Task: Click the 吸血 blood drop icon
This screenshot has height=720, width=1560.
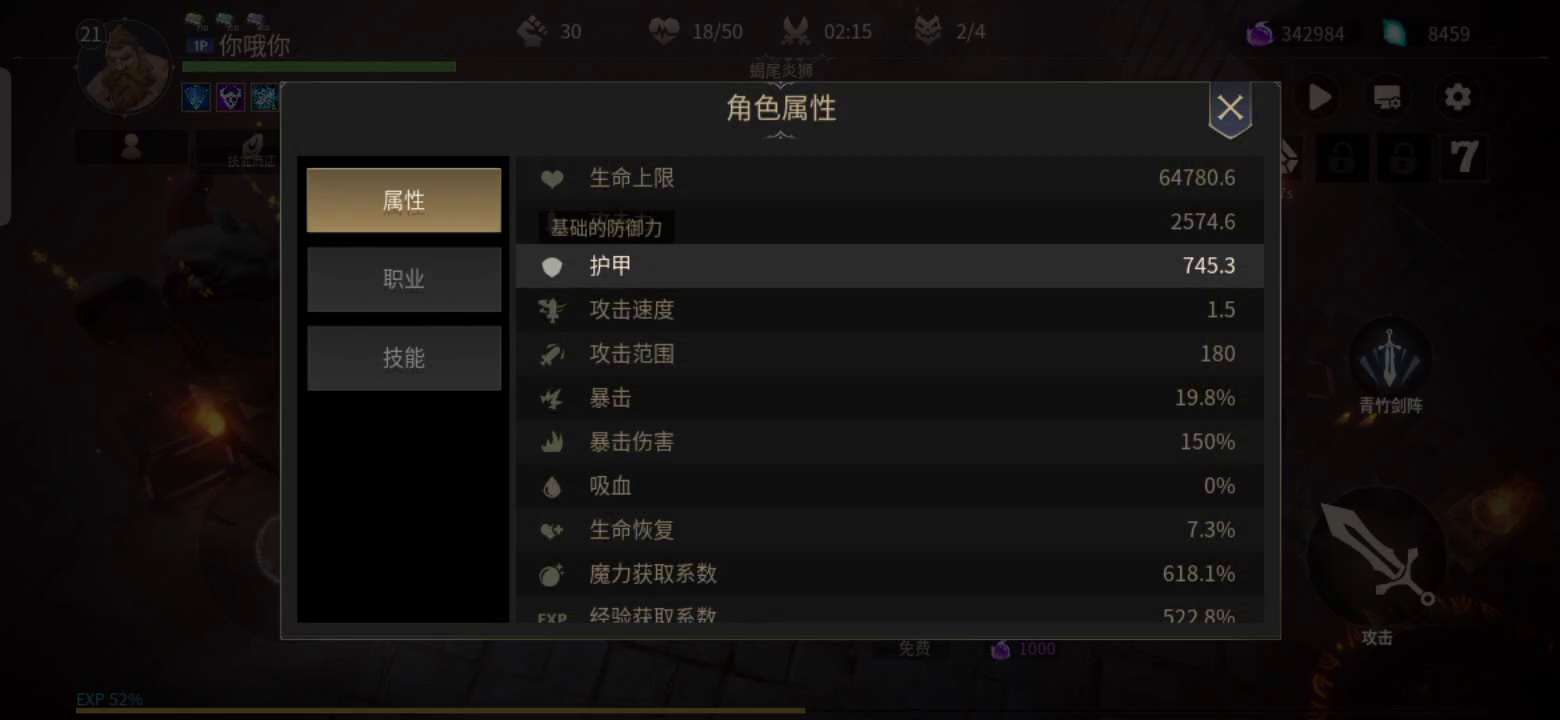Action: 552,487
